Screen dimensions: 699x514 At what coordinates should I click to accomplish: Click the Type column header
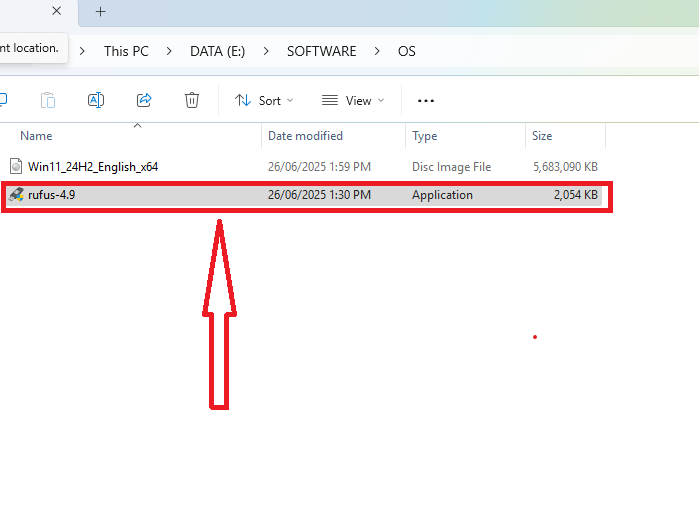tap(425, 136)
